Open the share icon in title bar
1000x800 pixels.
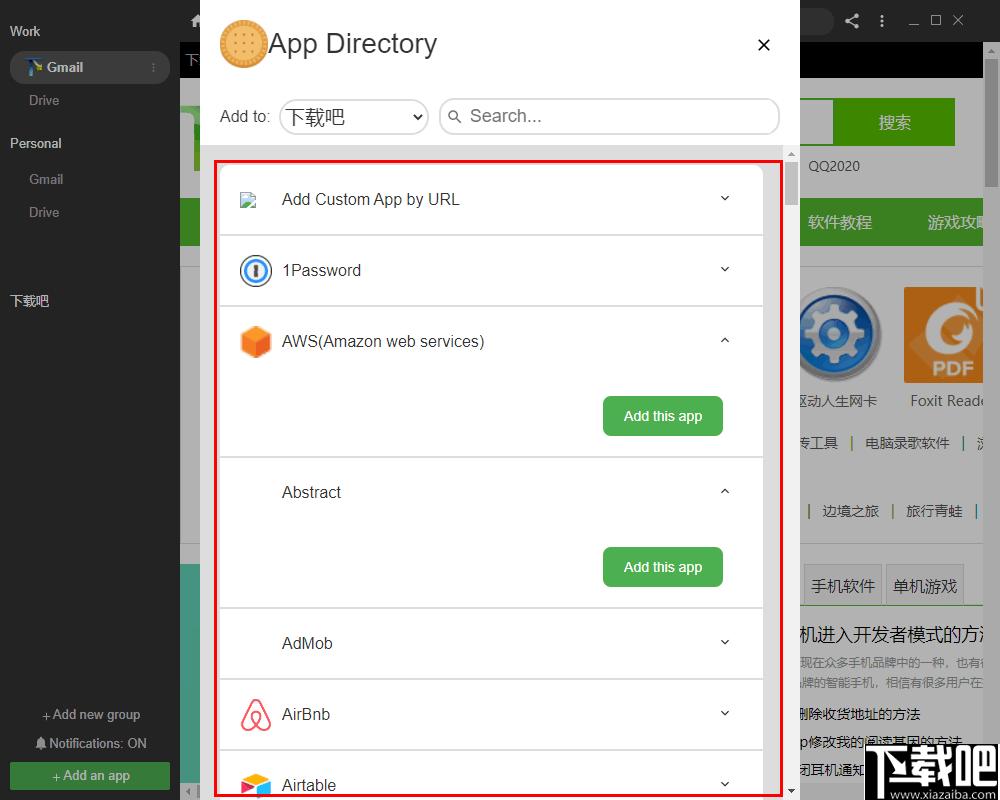pyautogui.click(x=851, y=21)
